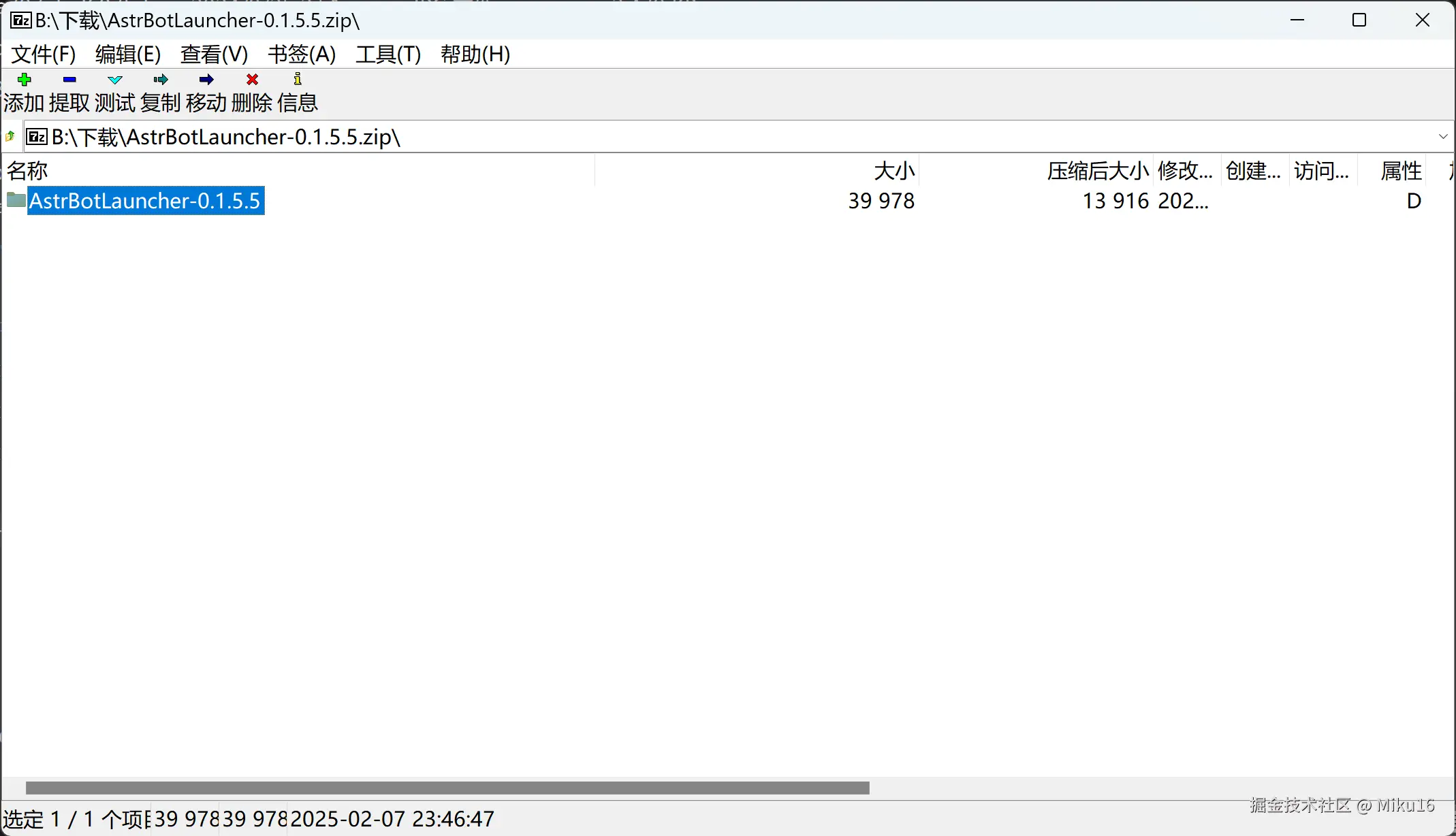Click the up-folder icon beside address bar

tap(10, 137)
